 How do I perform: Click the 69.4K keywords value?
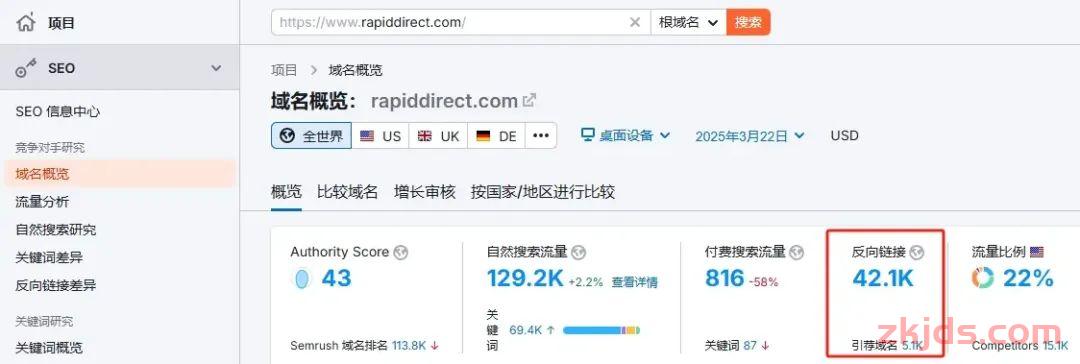527,330
